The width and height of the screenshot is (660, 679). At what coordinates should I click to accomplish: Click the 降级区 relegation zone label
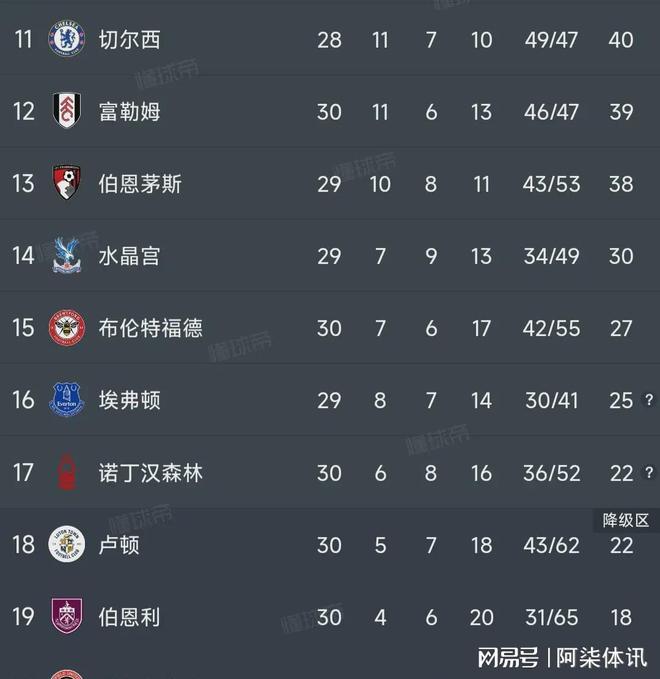625,520
